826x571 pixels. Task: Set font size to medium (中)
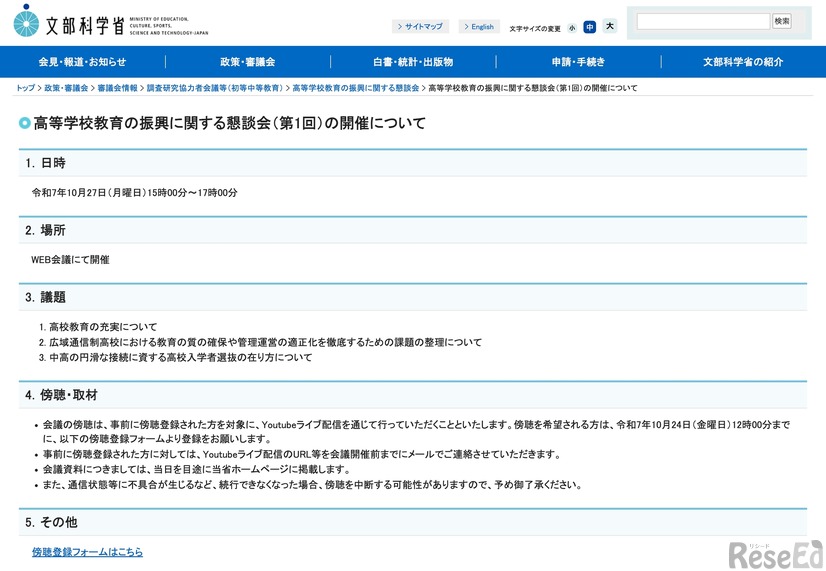click(589, 27)
